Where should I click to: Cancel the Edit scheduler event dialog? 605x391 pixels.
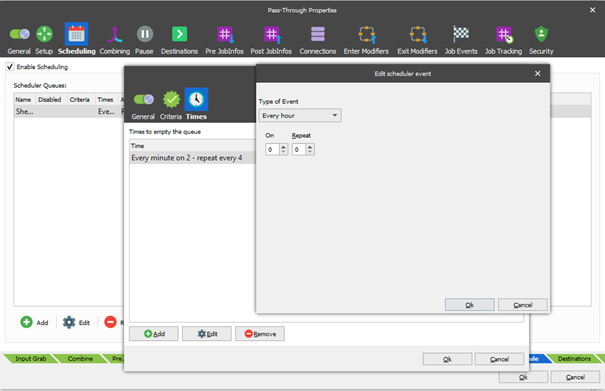(x=523, y=305)
